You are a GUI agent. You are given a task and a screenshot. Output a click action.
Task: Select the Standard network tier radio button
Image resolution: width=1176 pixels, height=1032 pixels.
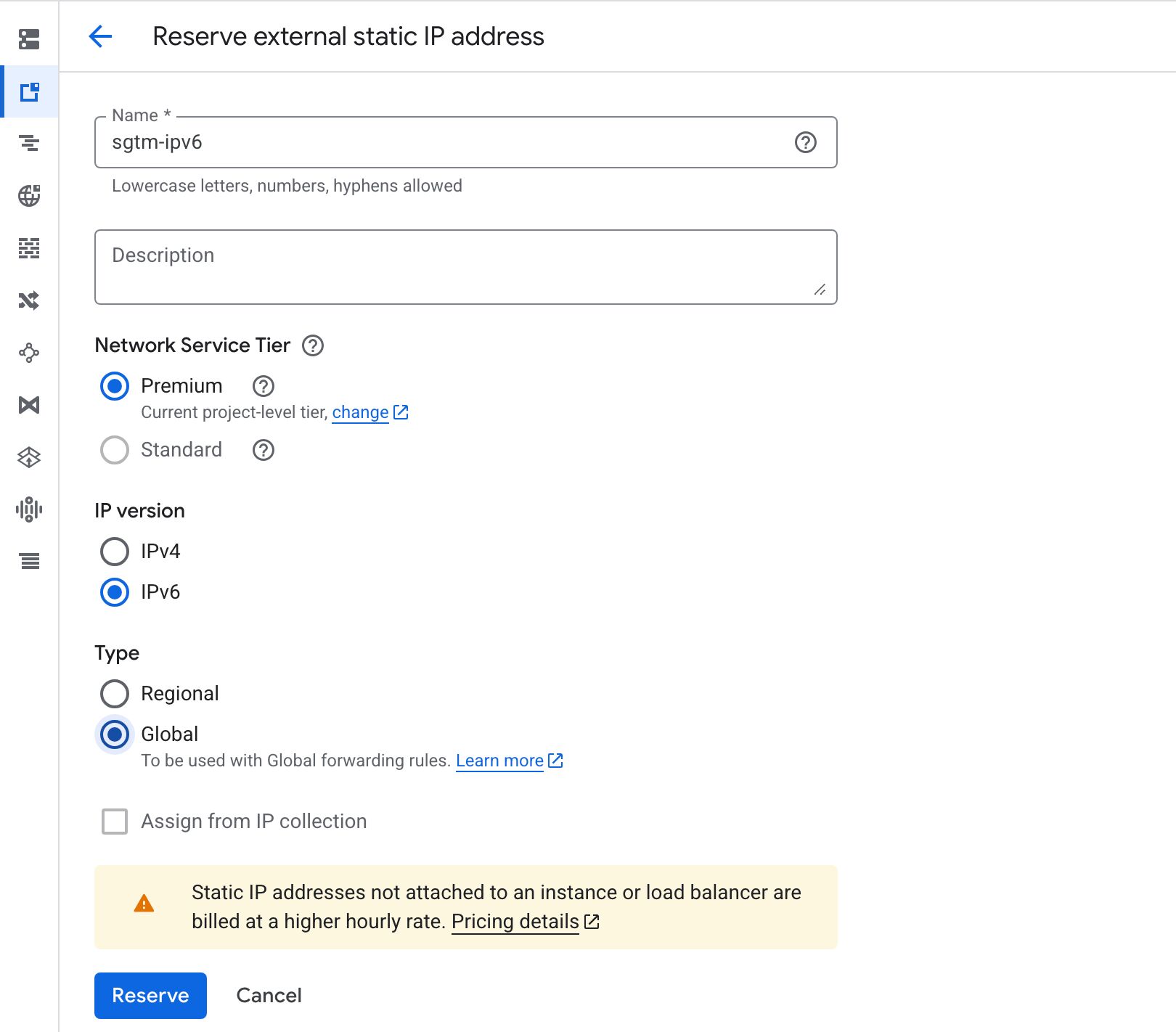(115, 450)
